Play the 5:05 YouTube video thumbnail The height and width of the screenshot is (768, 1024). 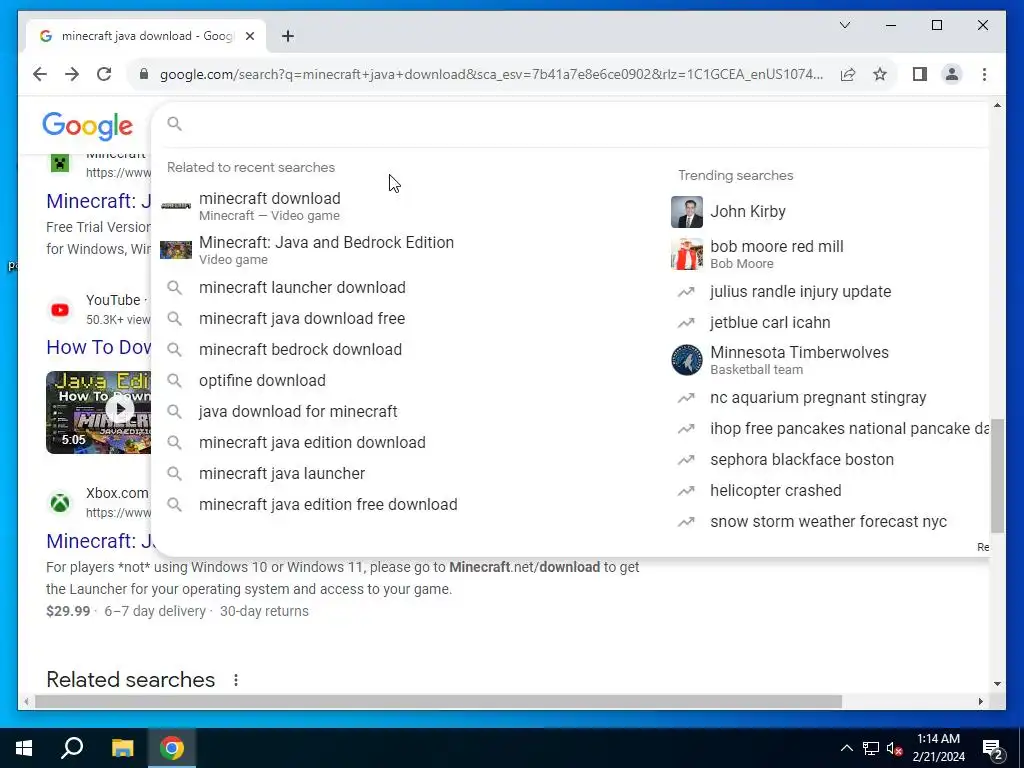click(98, 412)
